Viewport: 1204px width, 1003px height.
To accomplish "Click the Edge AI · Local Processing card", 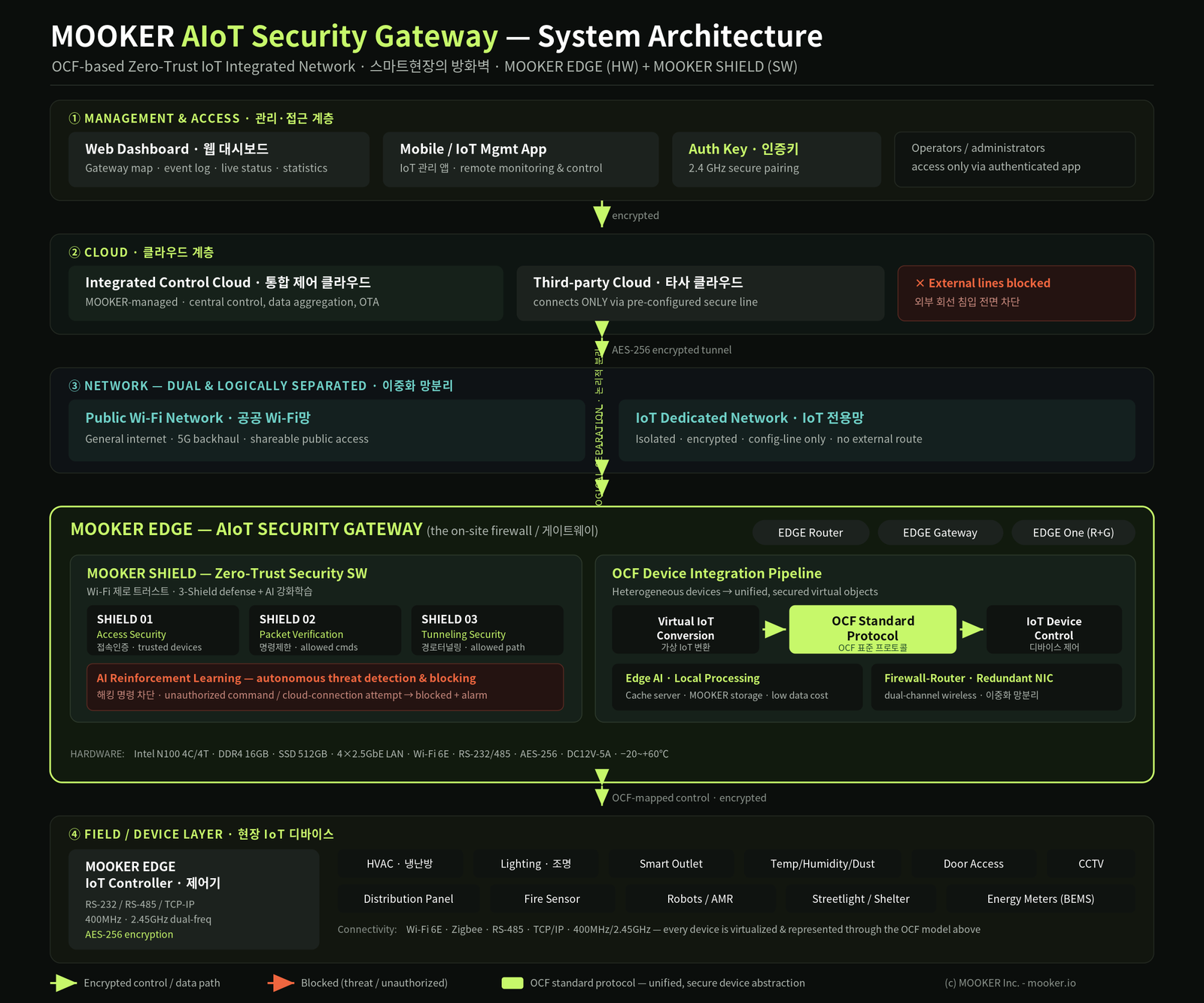I will pyautogui.click(x=737, y=686).
